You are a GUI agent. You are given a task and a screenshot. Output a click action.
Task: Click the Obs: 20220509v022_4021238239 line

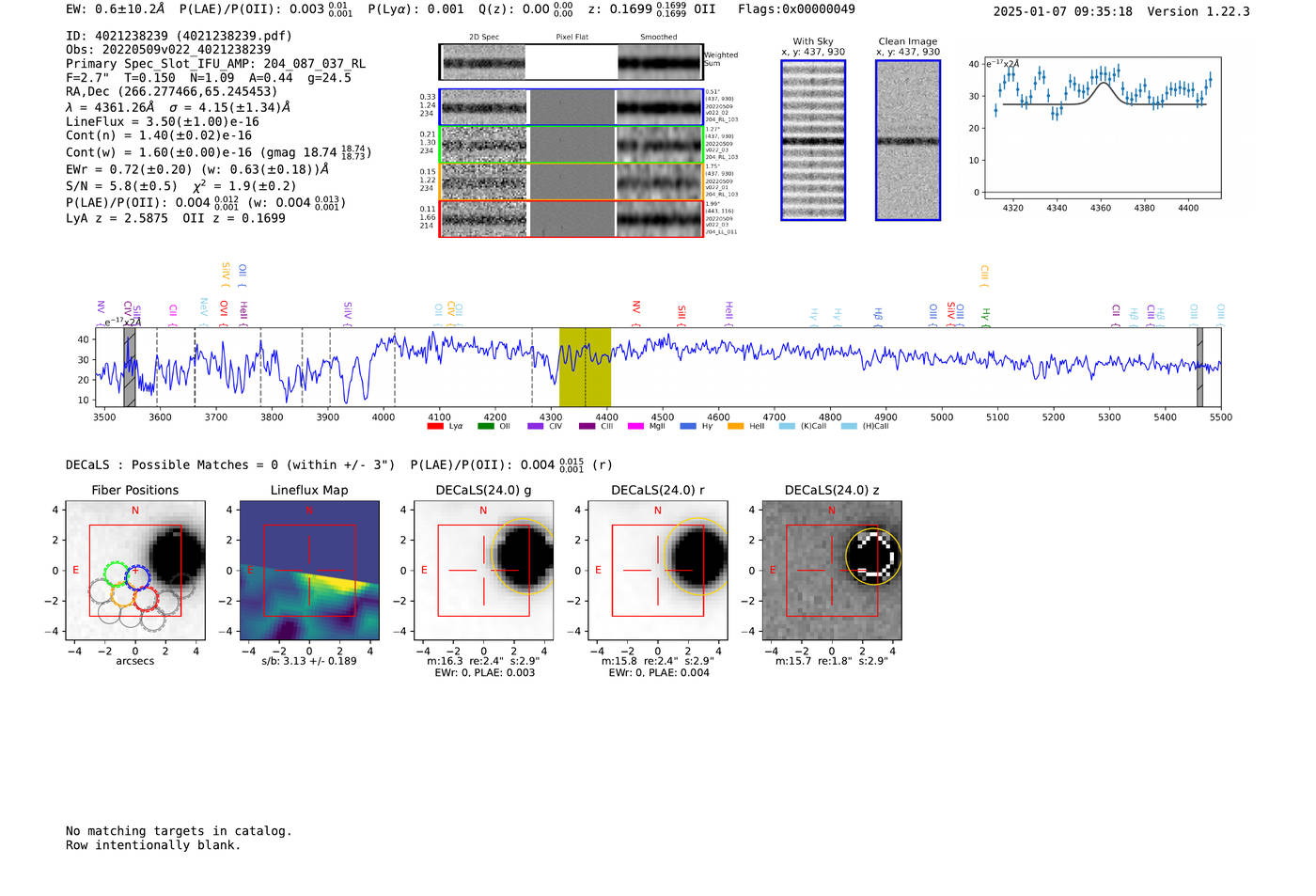coord(168,49)
